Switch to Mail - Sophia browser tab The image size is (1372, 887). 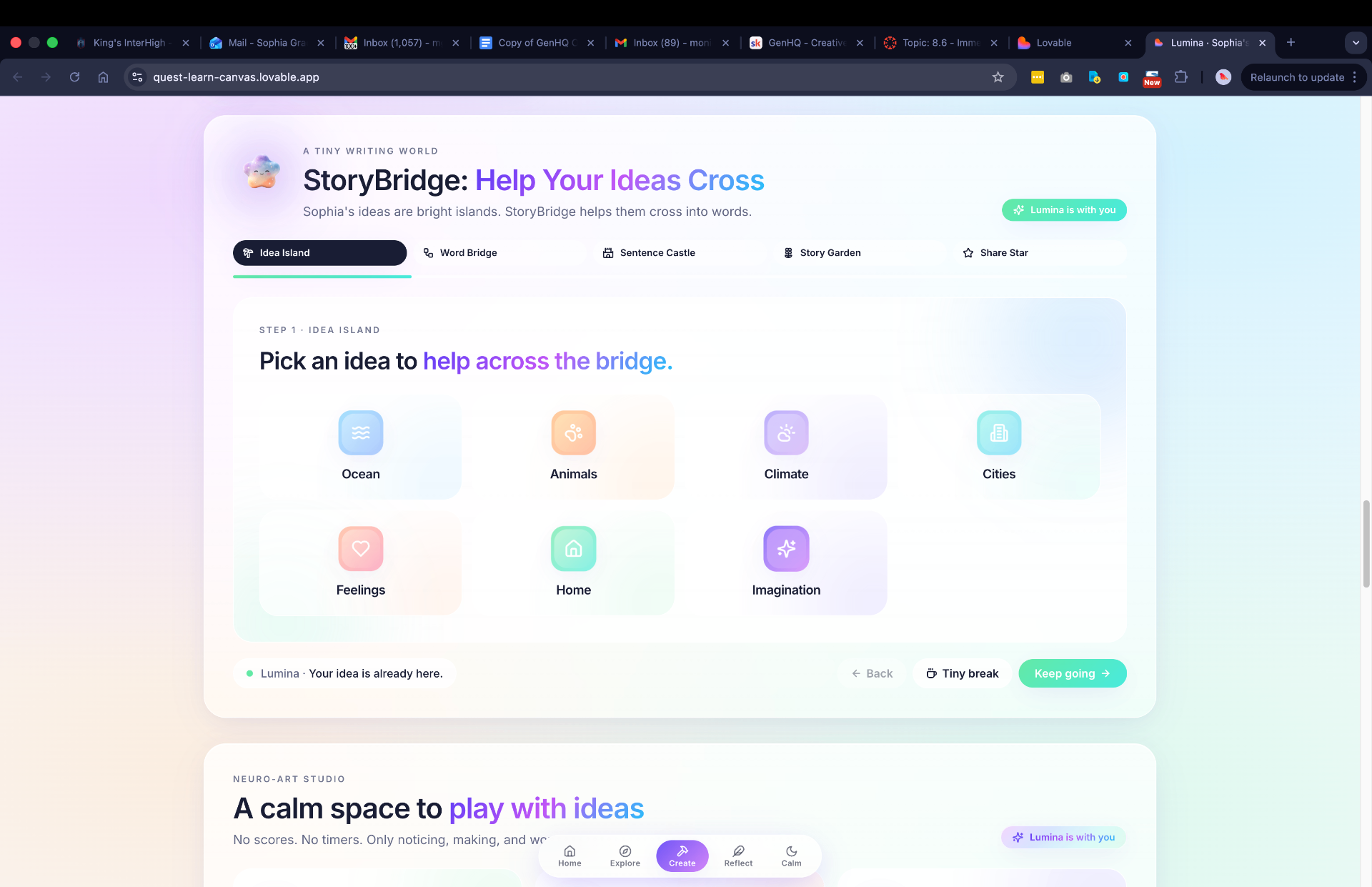click(x=266, y=43)
